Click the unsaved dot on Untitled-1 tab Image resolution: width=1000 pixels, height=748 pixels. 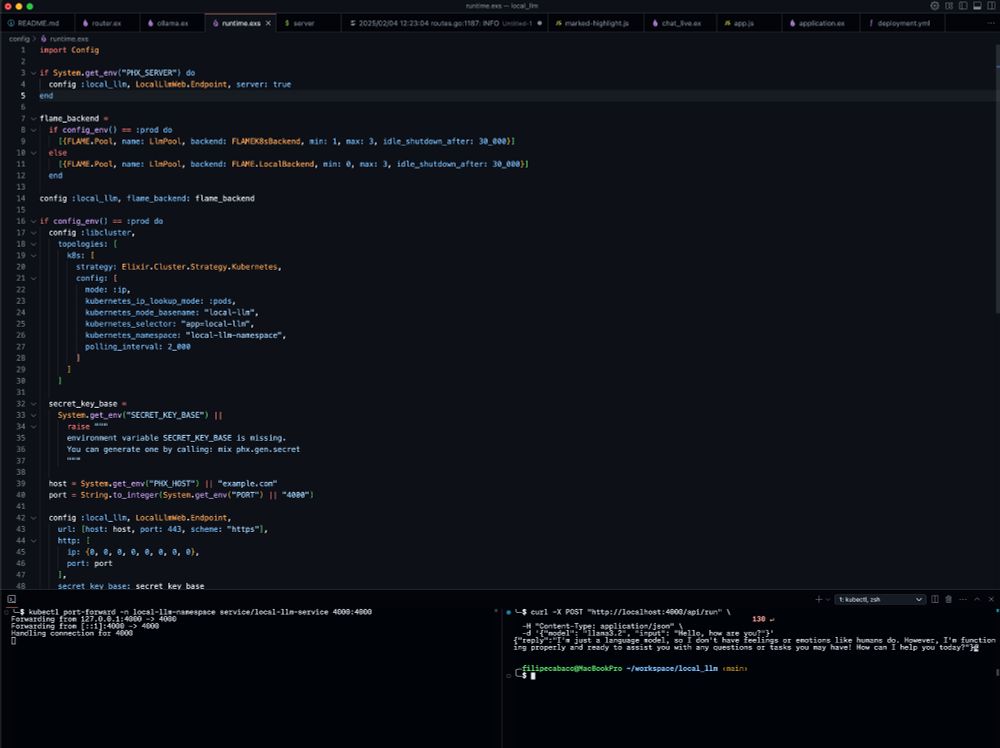(x=540, y=23)
